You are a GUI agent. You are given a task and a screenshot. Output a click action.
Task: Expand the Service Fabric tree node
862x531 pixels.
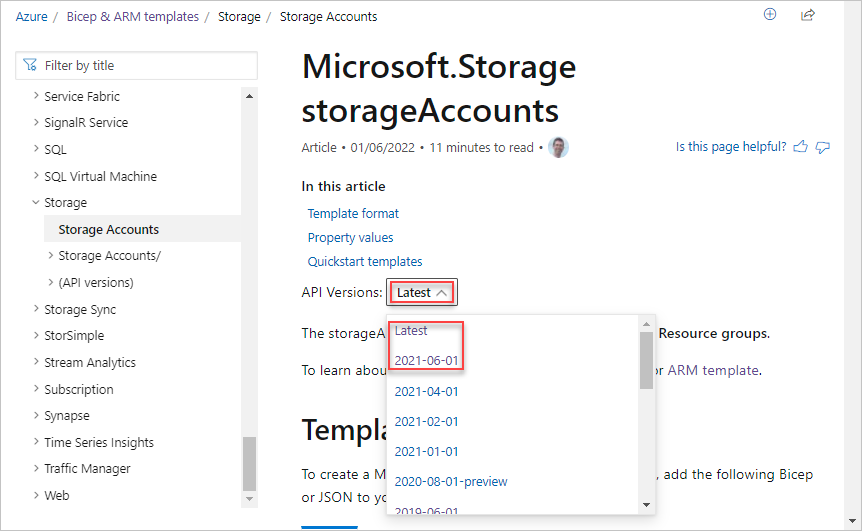(36, 96)
